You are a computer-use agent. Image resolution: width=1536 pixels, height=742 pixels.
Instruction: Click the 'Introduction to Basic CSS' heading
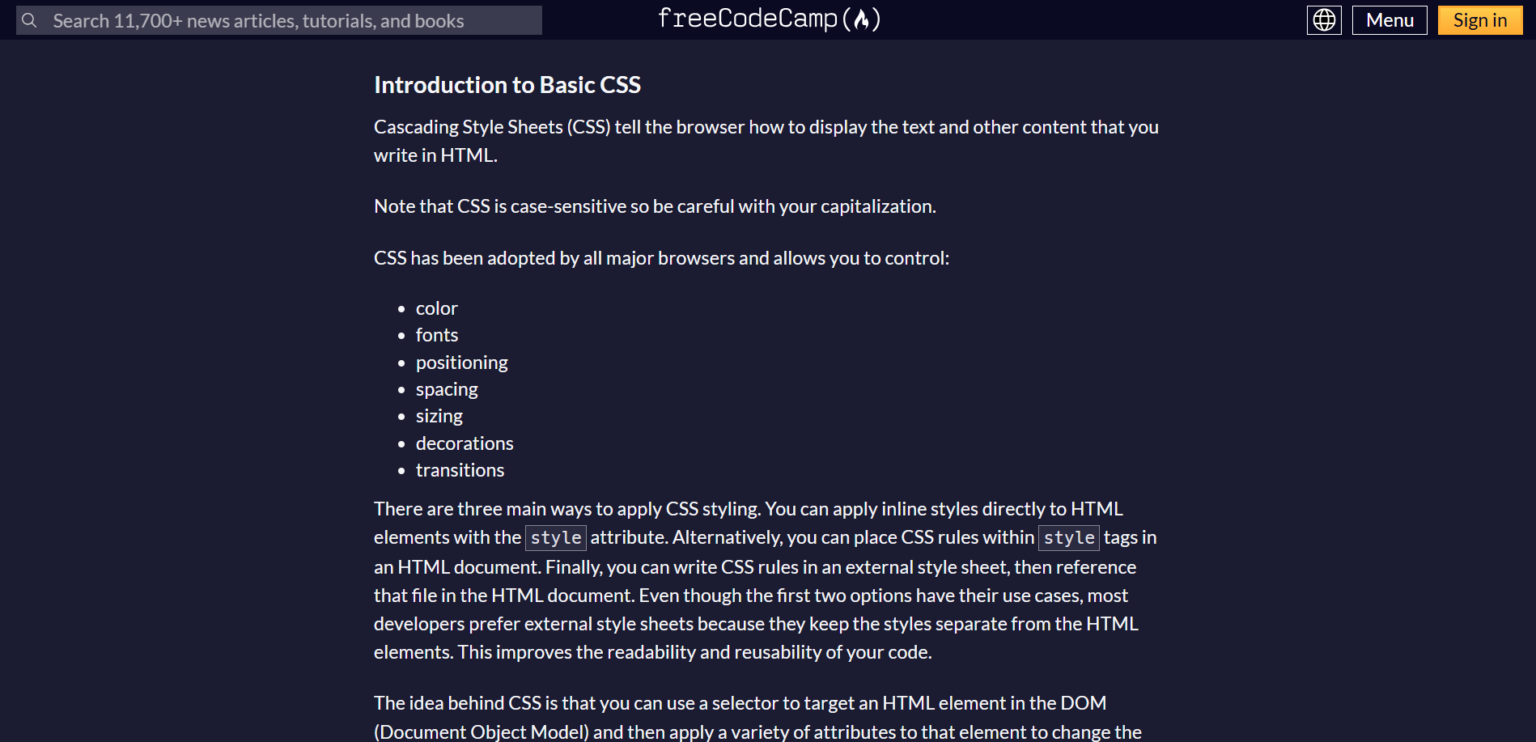coord(507,85)
